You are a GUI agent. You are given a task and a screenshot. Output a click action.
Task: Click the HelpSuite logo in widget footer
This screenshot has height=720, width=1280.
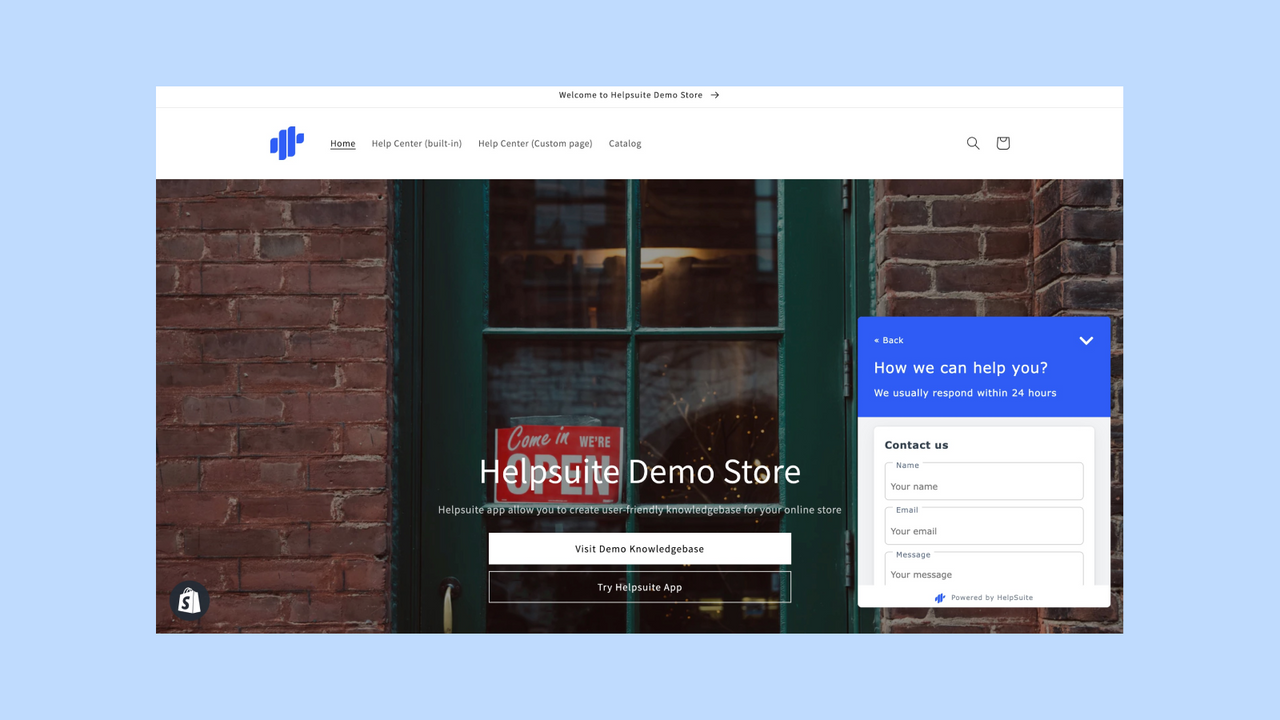tap(940, 598)
